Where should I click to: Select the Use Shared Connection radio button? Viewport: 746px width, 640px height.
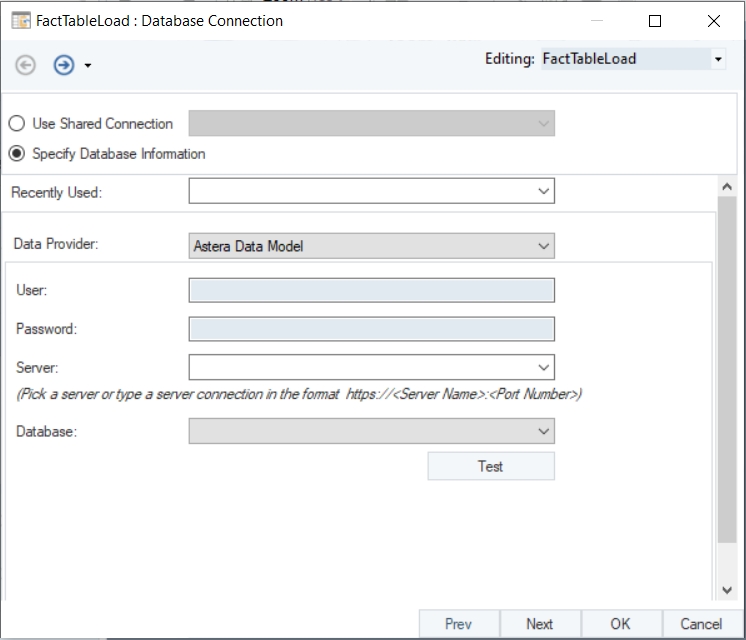click(x=17, y=124)
